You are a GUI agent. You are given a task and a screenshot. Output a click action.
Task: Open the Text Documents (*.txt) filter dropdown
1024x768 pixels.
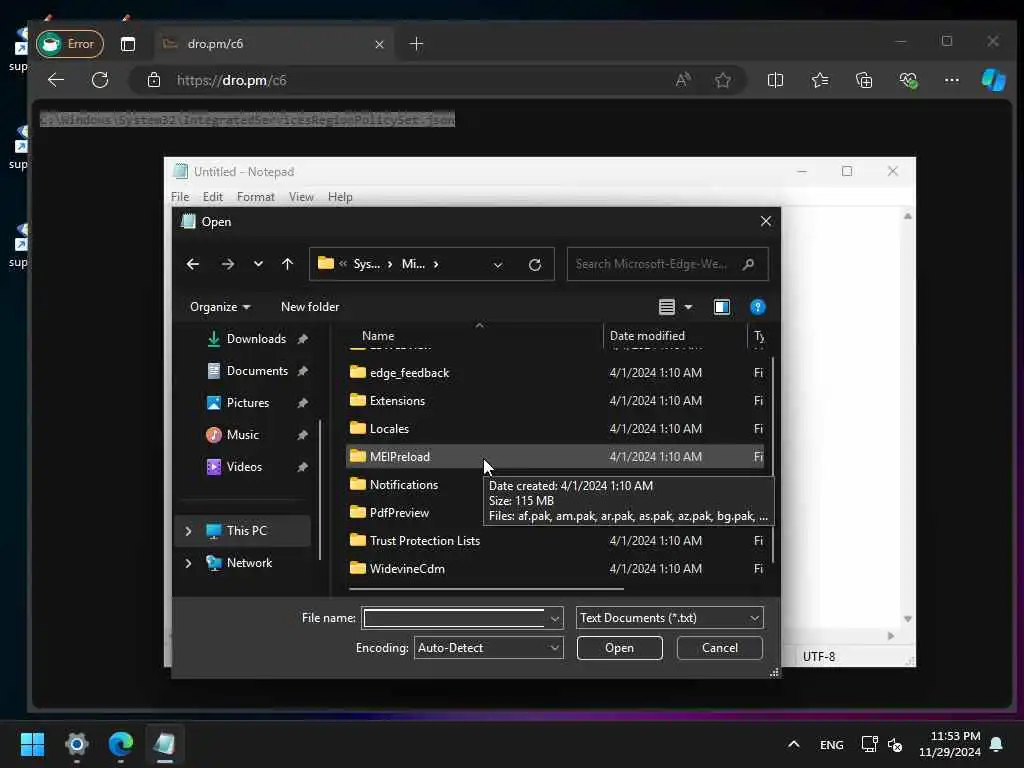669,618
